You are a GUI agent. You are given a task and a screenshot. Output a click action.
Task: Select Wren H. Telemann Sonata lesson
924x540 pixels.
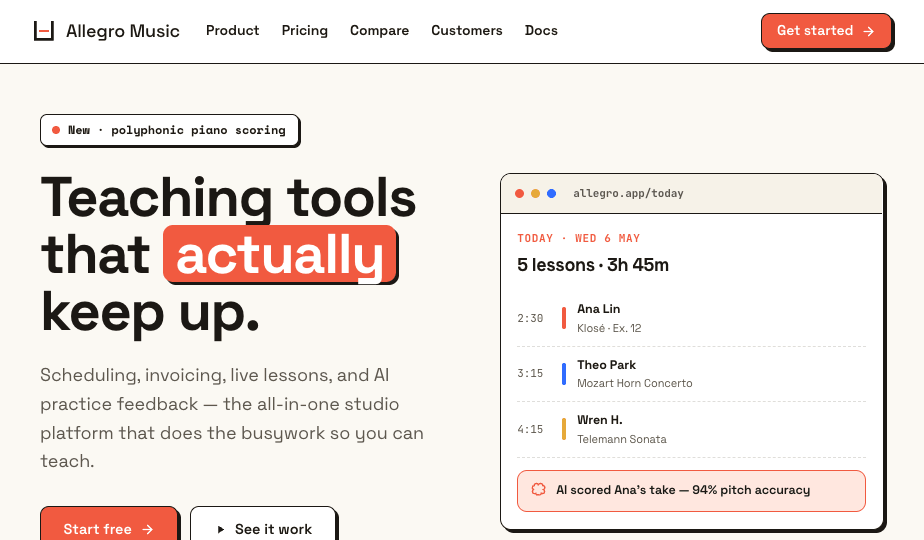pyautogui.click(x=691, y=429)
